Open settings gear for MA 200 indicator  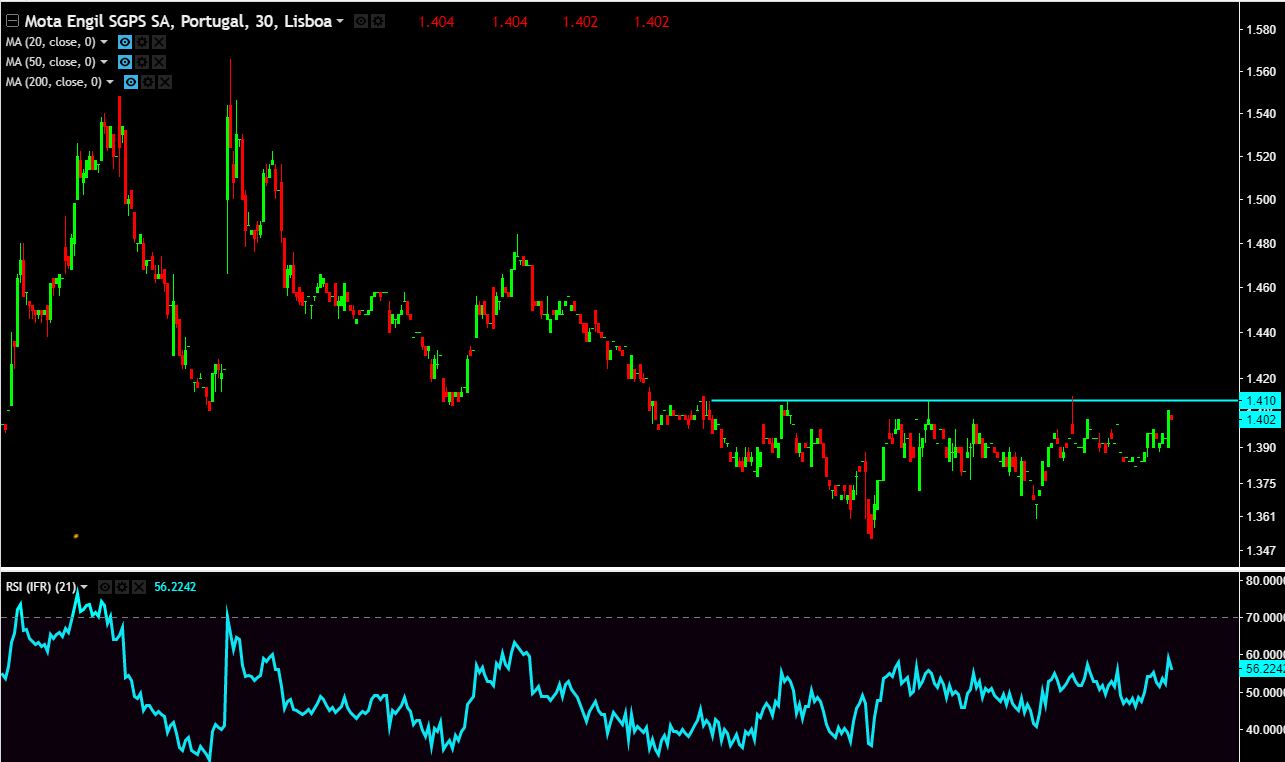point(148,82)
